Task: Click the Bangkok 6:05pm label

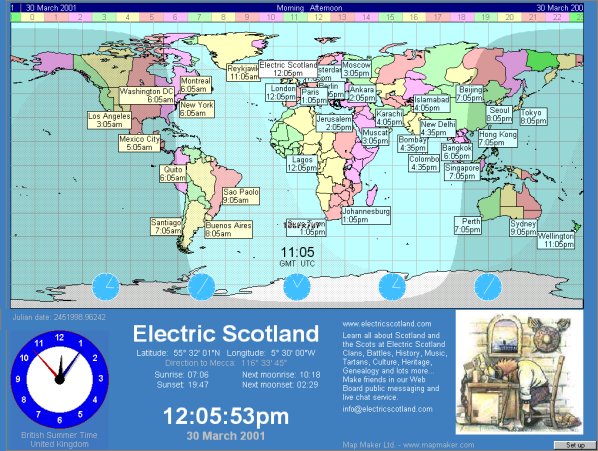Action: tap(457, 152)
